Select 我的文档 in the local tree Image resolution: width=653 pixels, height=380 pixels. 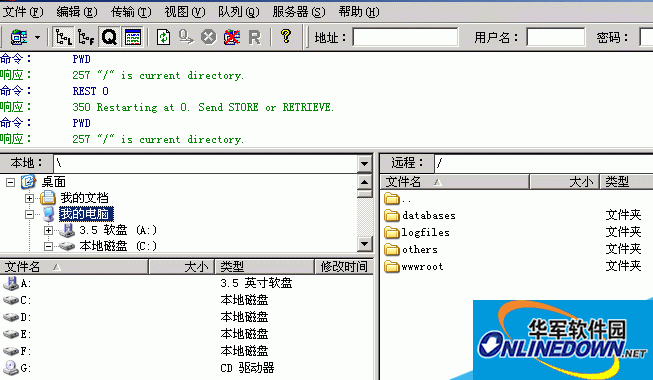(x=85, y=198)
